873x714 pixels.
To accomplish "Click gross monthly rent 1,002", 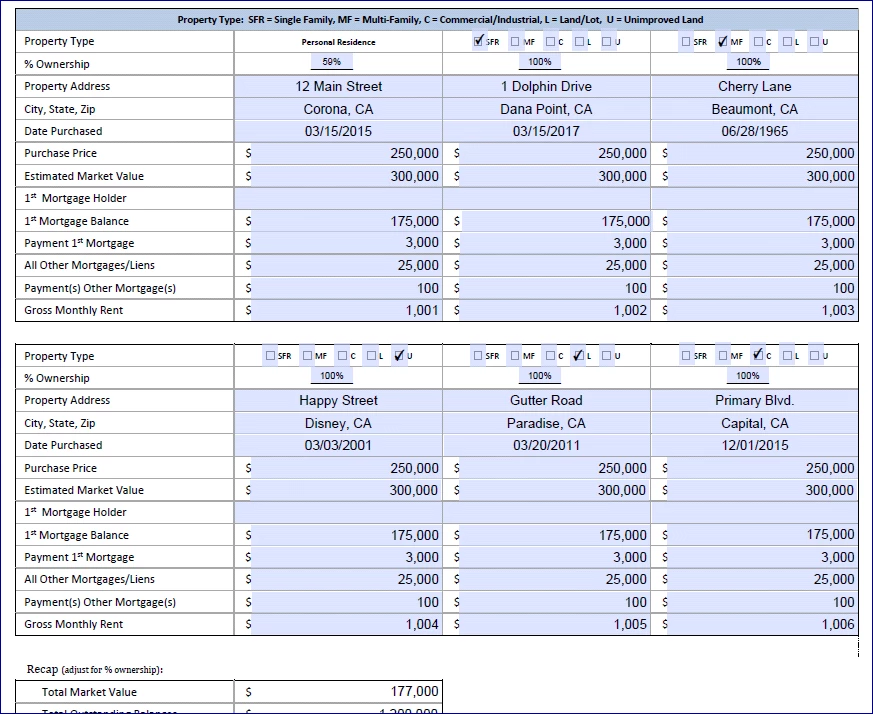I will pyautogui.click(x=555, y=310).
